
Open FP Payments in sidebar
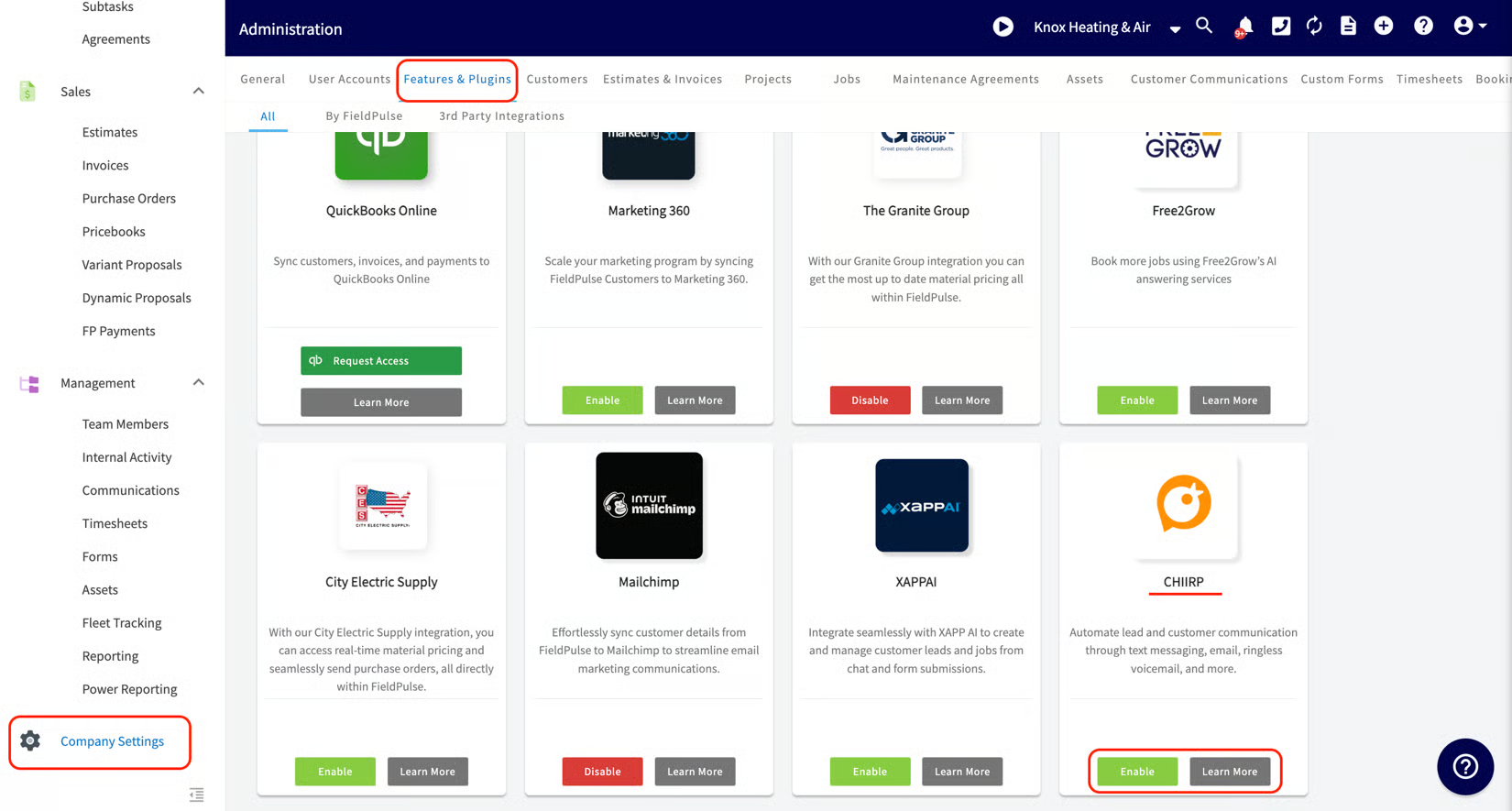coord(119,331)
